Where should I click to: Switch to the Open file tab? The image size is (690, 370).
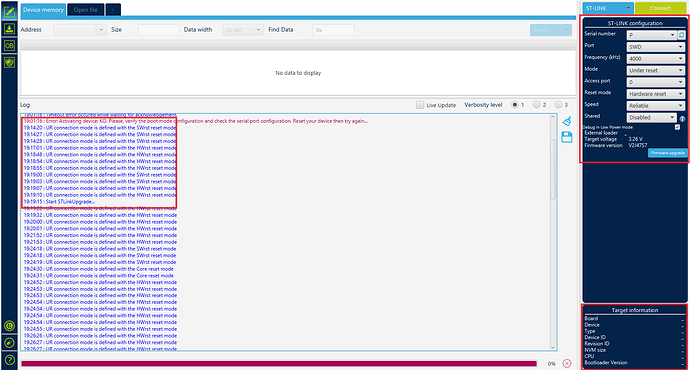coord(86,10)
